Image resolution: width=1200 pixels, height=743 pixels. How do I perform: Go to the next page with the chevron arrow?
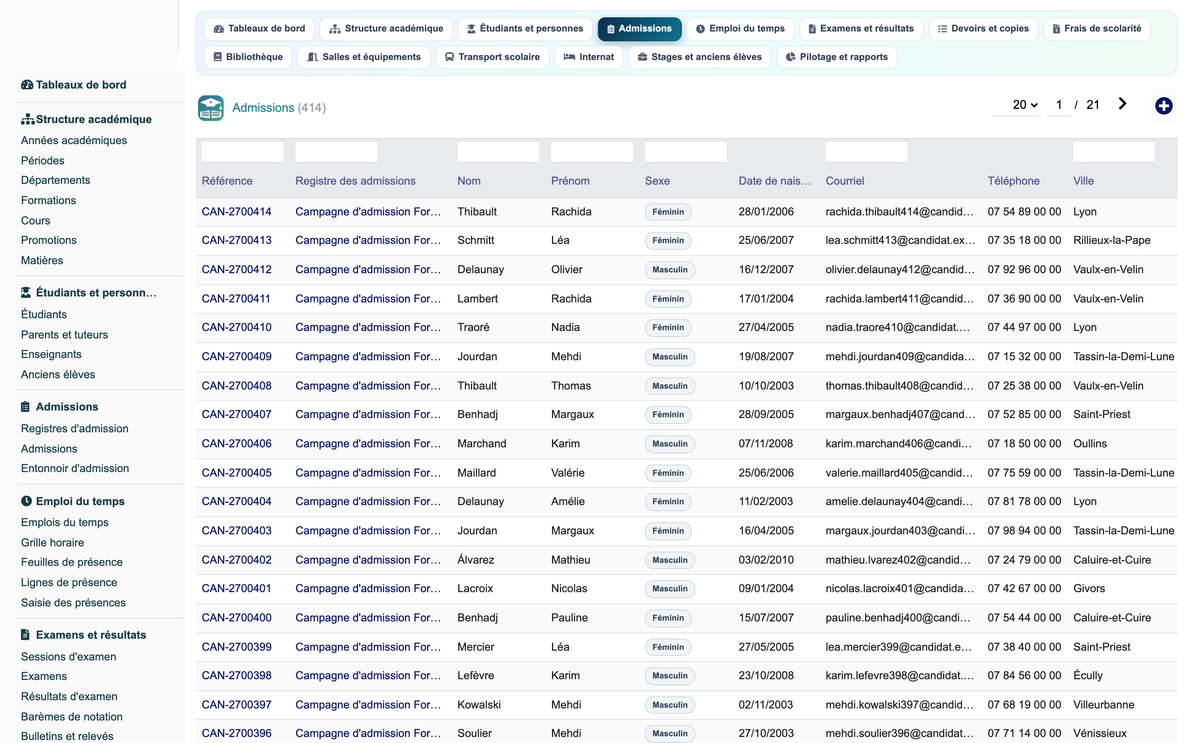(1123, 104)
